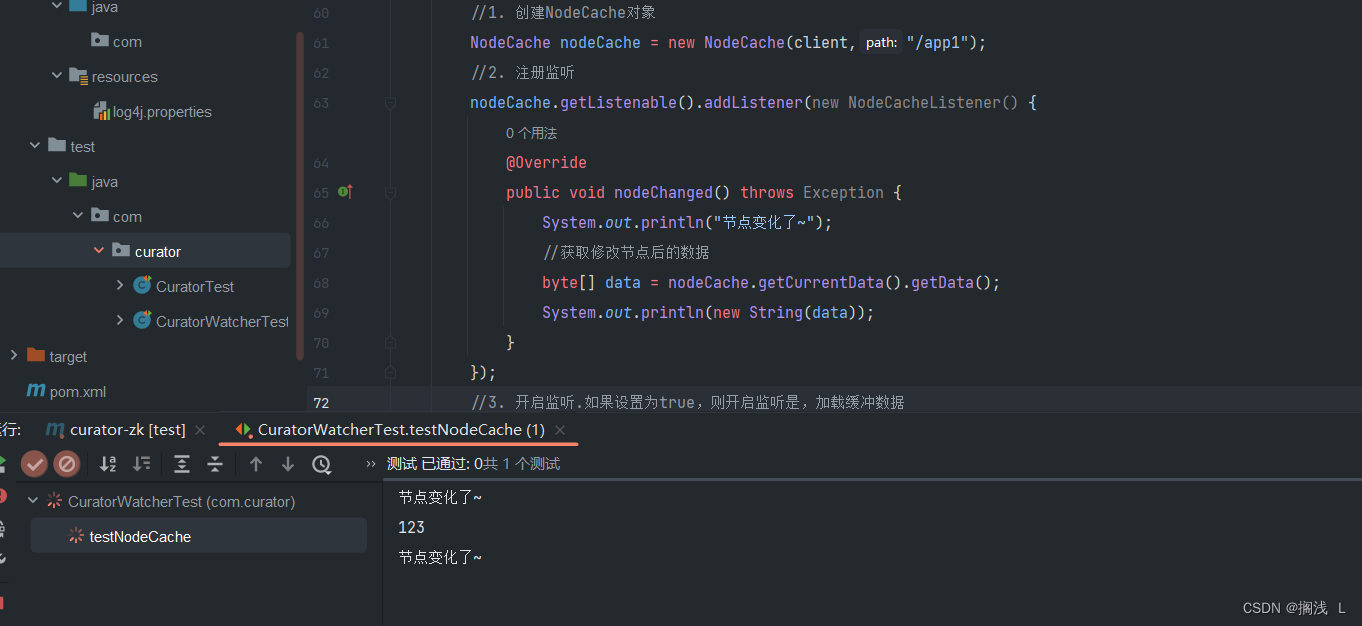Viewport: 1362px width, 626px height.
Task: Toggle sort tests by duration
Action: (142, 464)
